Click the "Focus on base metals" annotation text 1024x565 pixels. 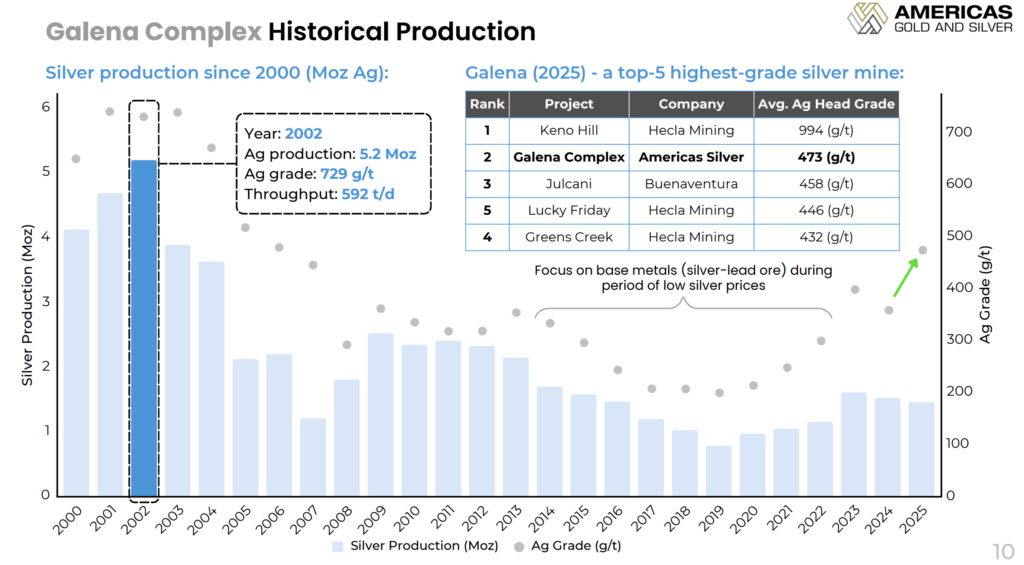[x=683, y=278]
